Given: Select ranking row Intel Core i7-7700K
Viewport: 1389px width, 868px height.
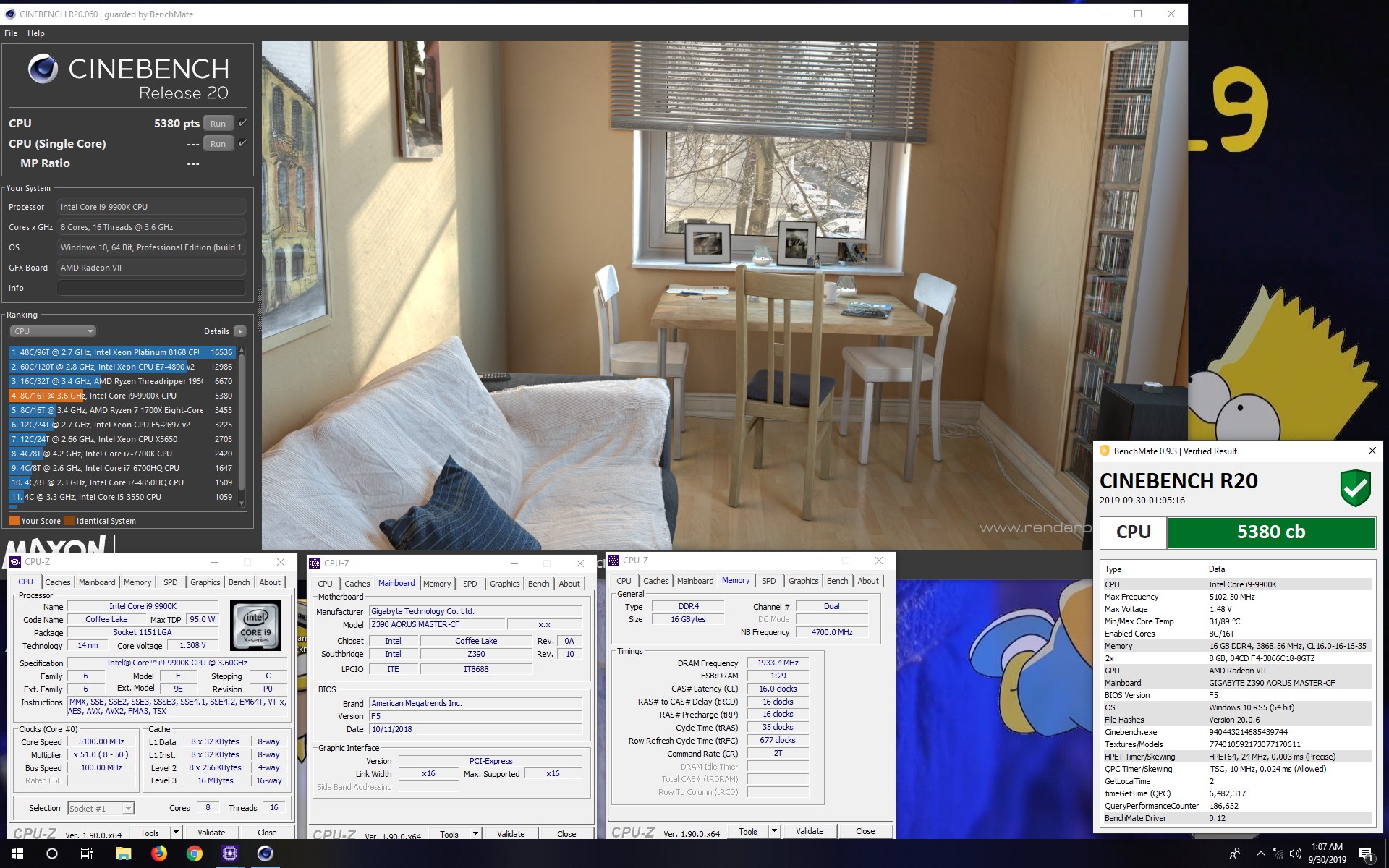Looking at the screenshot, I should coord(122,454).
